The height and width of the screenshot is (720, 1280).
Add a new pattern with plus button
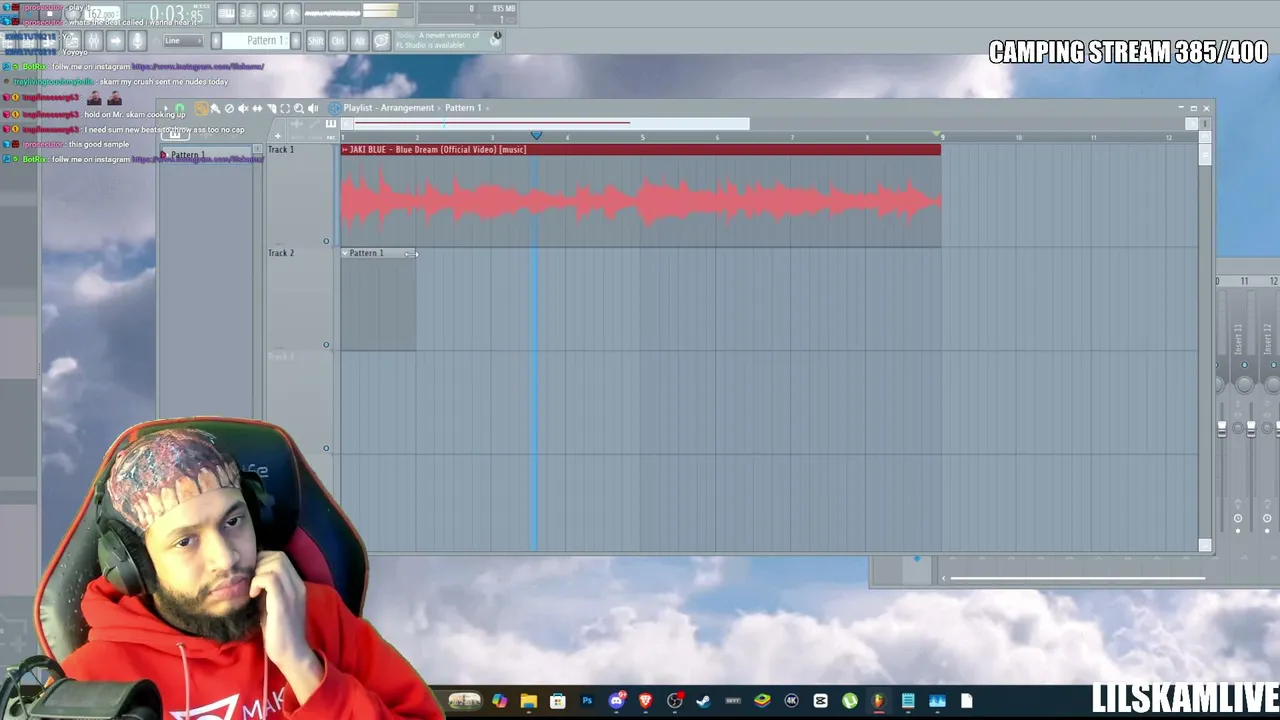[x=294, y=41]
